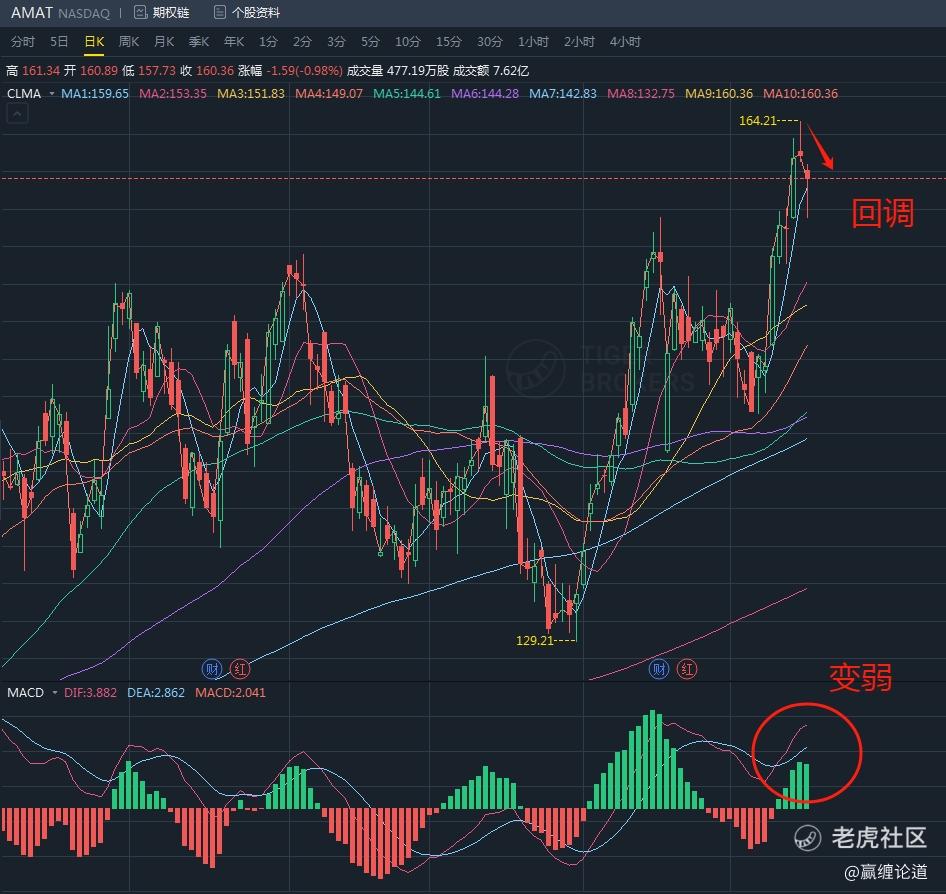Click the 成交额 7.62亿 turnover value
The image size is (946, 894).
(491, 71)
